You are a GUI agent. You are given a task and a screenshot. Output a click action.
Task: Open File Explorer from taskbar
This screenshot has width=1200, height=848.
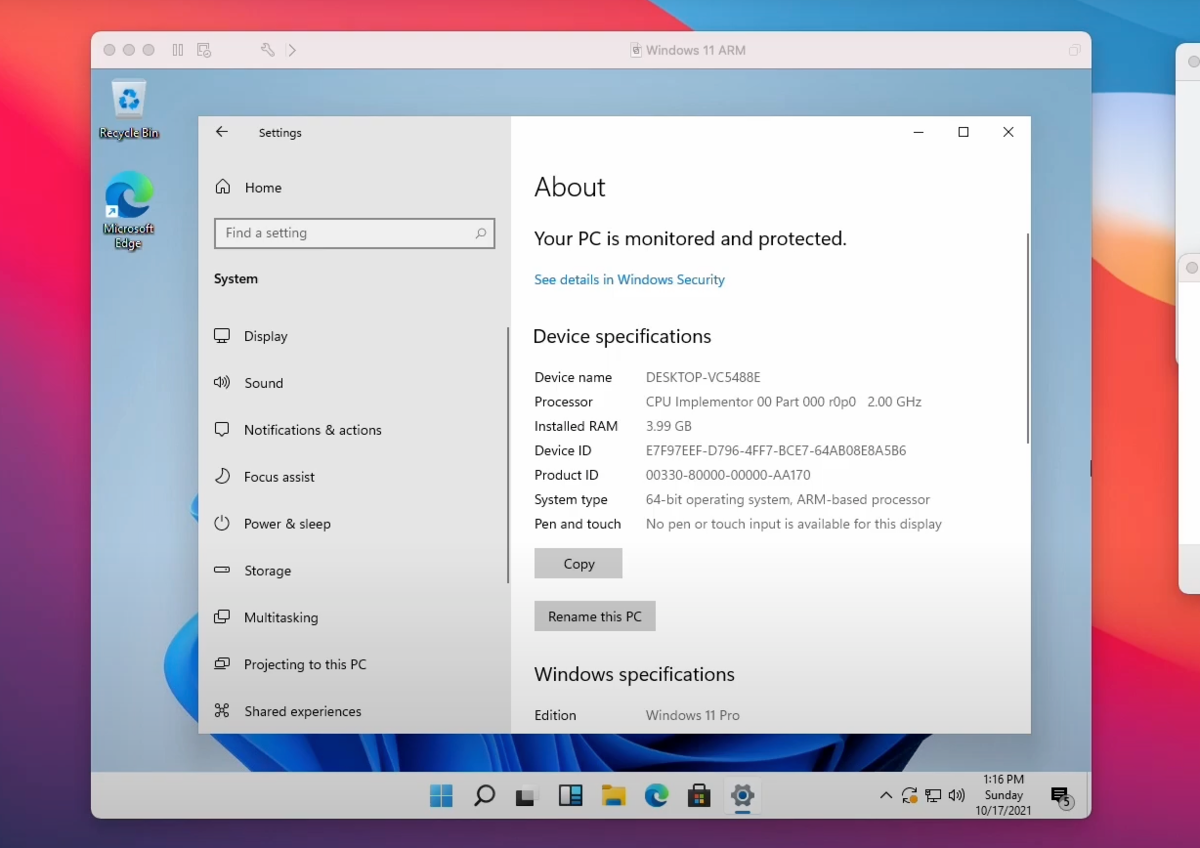click(613, 796)
